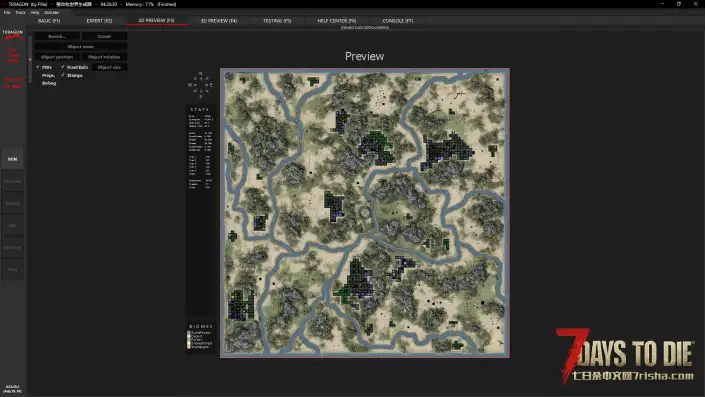Open the Tools menu
This screenshot has width=705, height=397.
click(20, 13)
